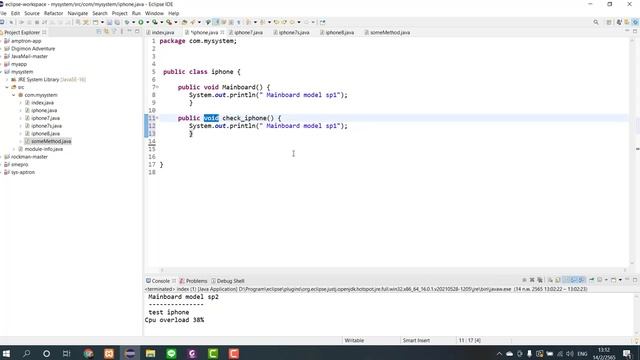
Task: Switch to iphone8.java editor tab
Action: click(339, 32)
